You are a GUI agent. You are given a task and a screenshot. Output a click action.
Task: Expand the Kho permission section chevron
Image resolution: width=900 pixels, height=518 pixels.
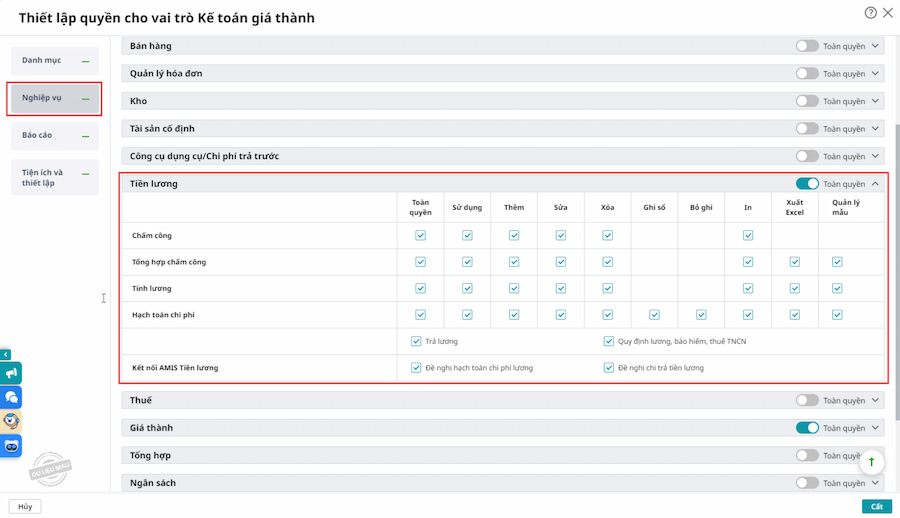point(876,101)
